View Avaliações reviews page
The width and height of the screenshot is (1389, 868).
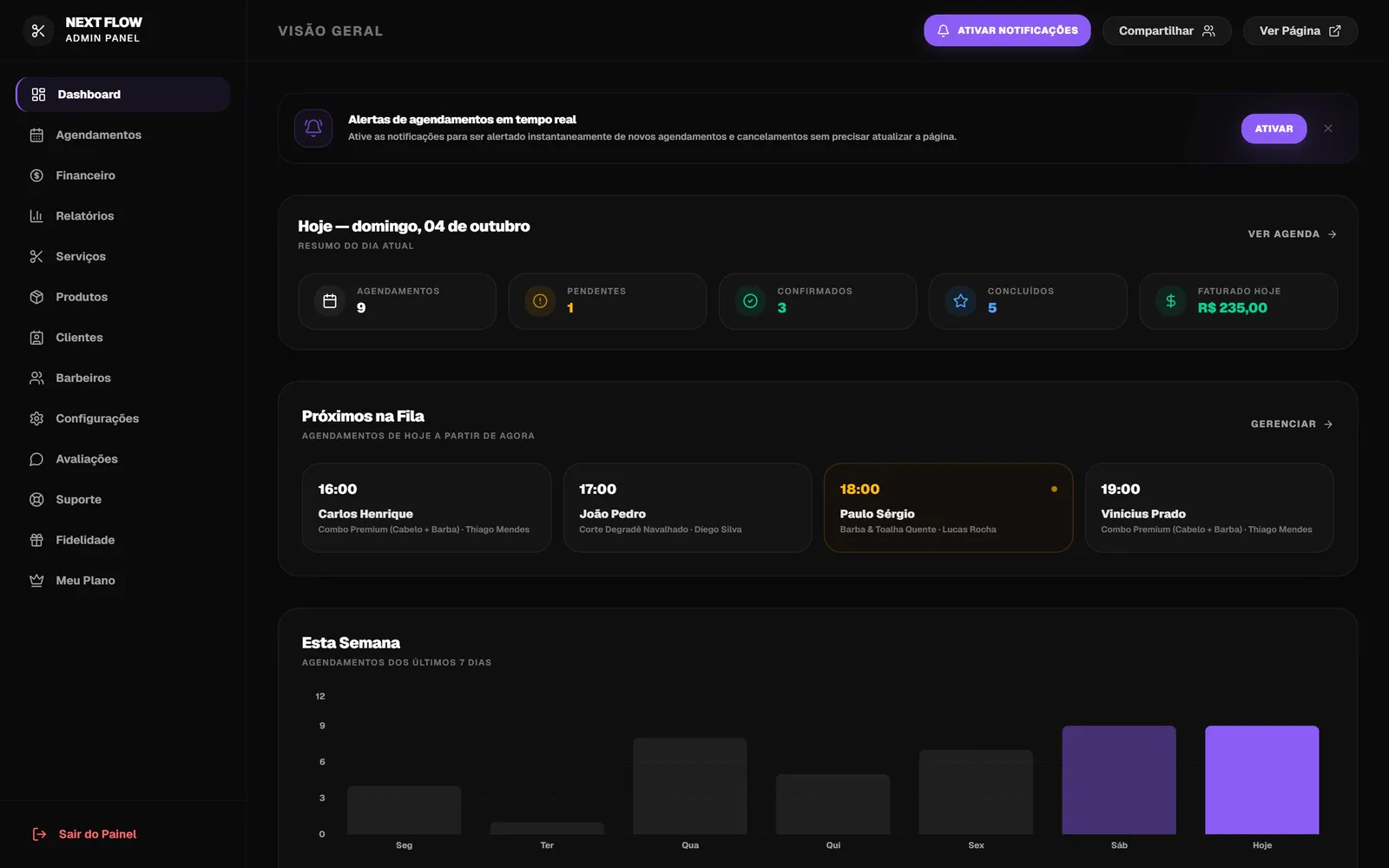(122, 459)
